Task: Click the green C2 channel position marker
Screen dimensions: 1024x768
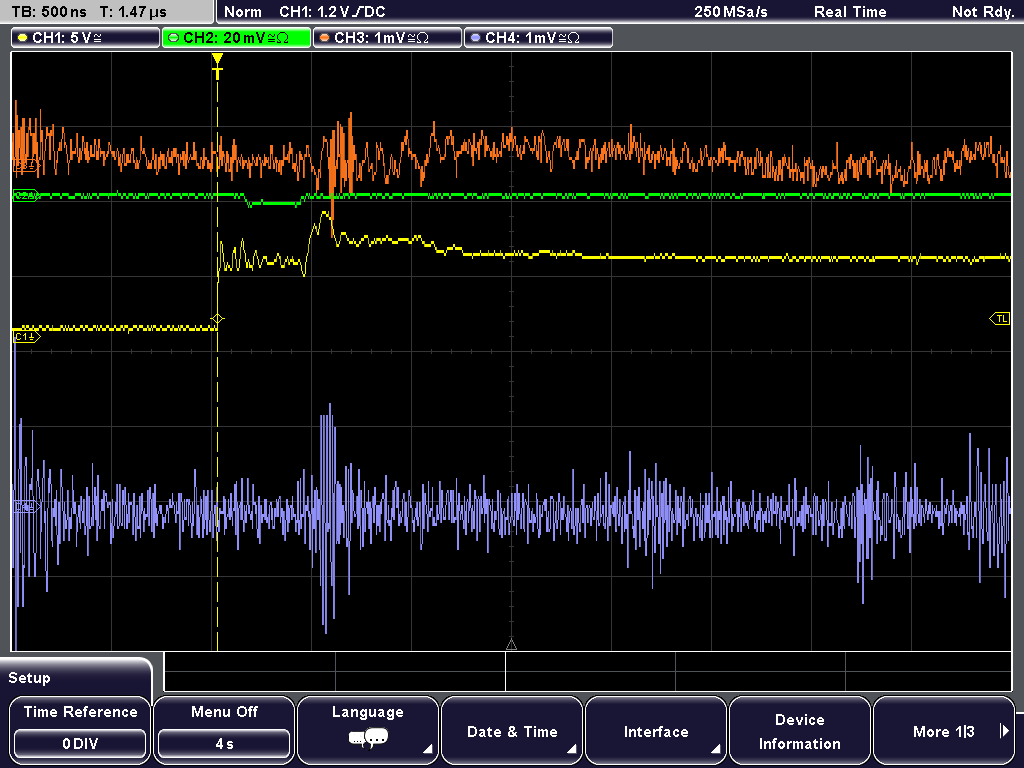Action: [x=26, y=195]
